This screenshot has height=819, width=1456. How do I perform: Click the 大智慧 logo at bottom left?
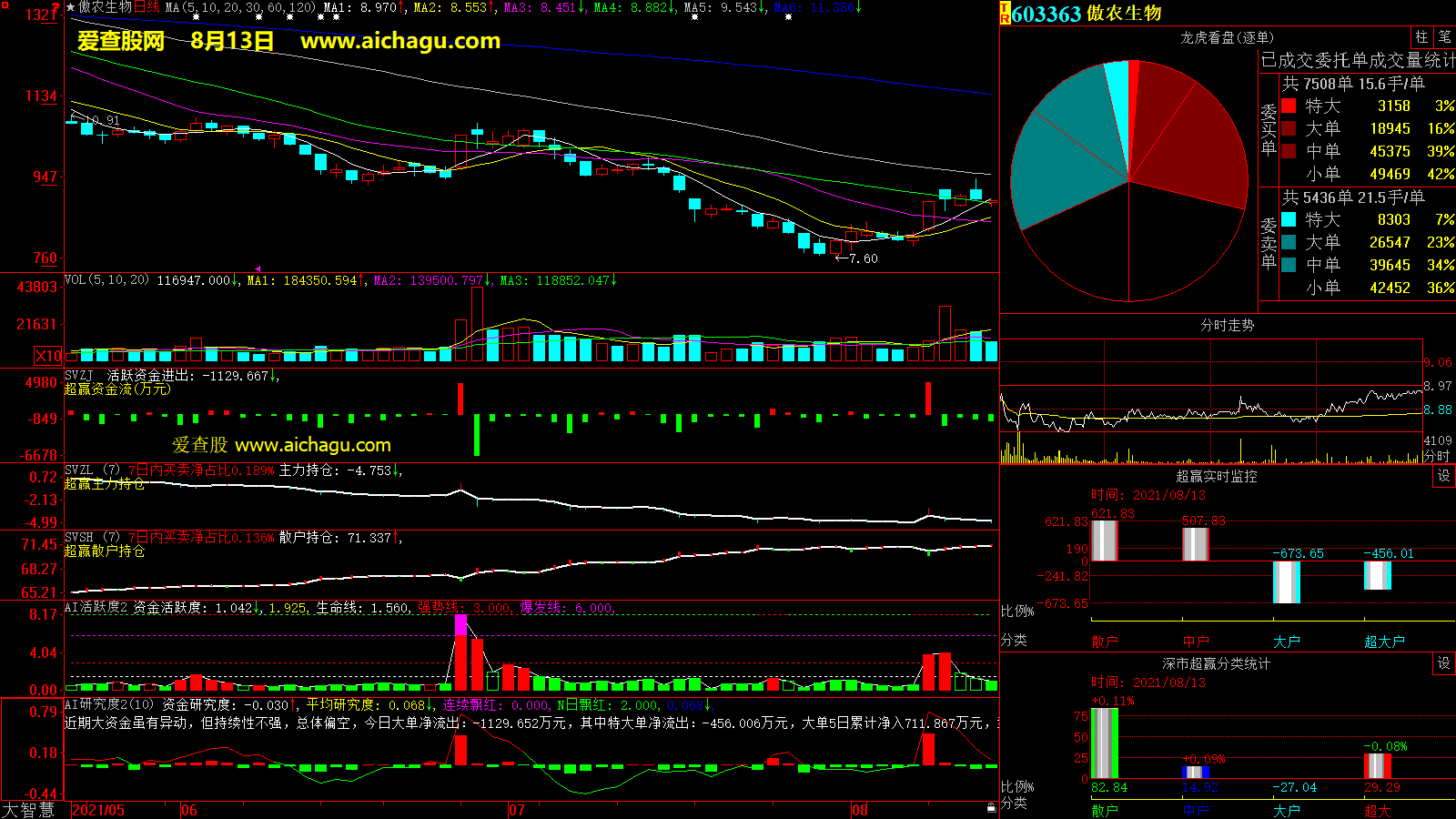[x=28, y=810]
